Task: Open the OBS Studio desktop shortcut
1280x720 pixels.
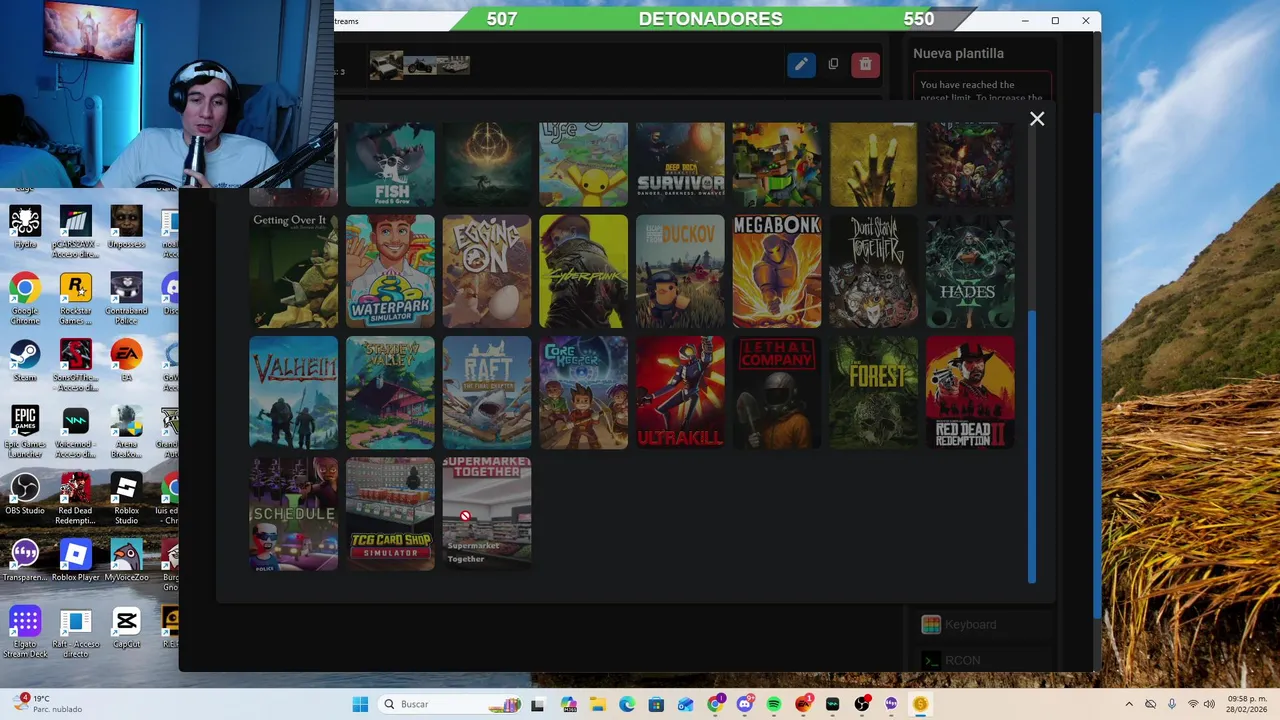Action: (x=25, y=494)
